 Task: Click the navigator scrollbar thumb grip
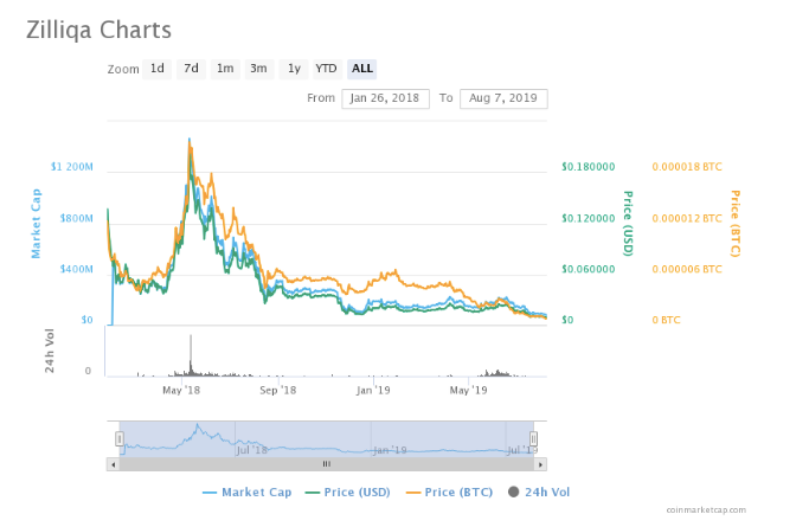click(x=326, y=464)
